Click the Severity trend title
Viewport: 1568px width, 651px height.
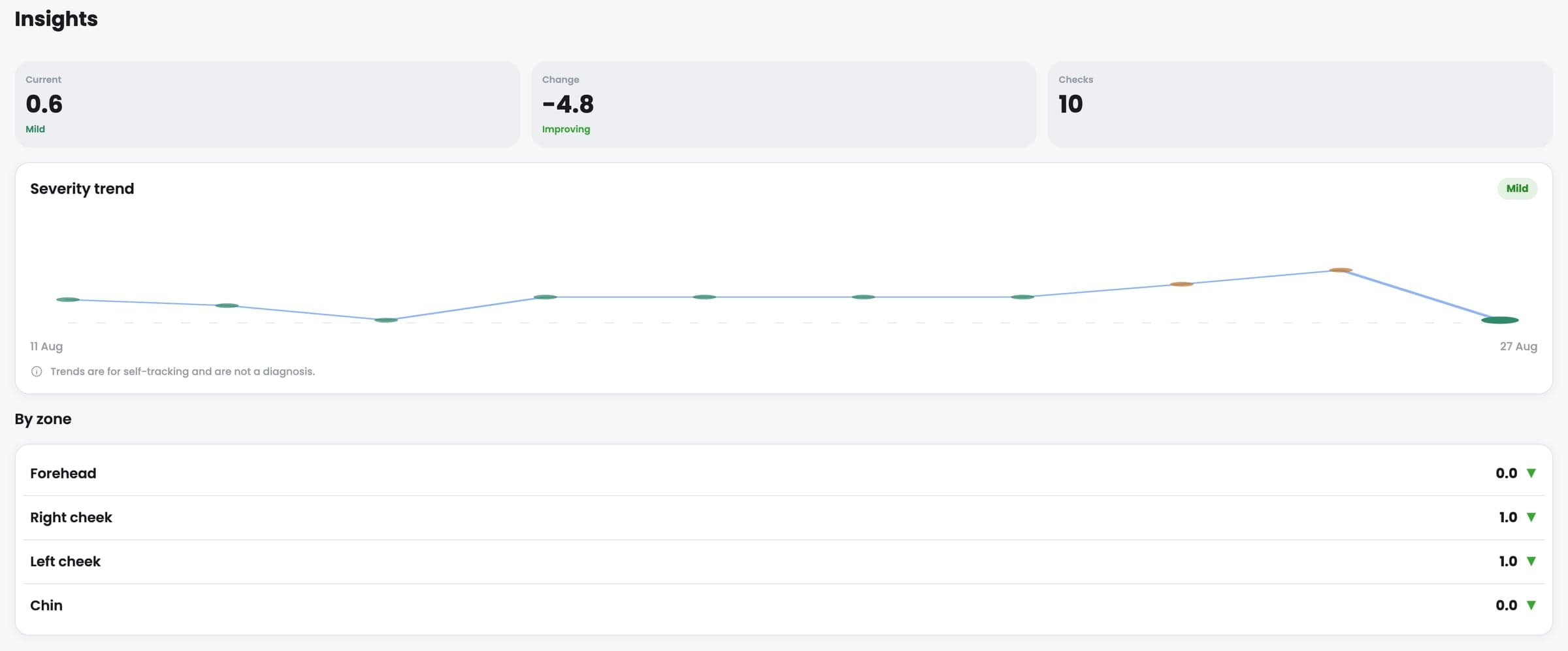[x=82, y=188]
